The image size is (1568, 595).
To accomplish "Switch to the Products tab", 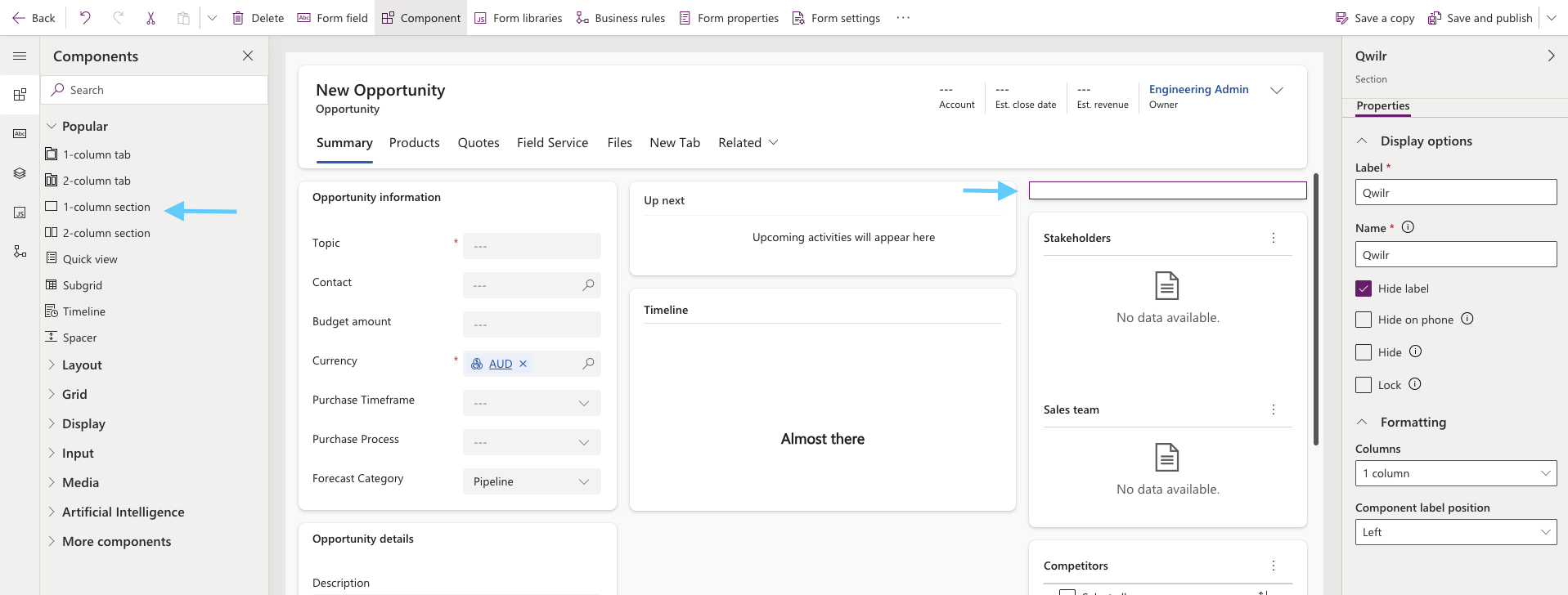I will pos(415,143).
